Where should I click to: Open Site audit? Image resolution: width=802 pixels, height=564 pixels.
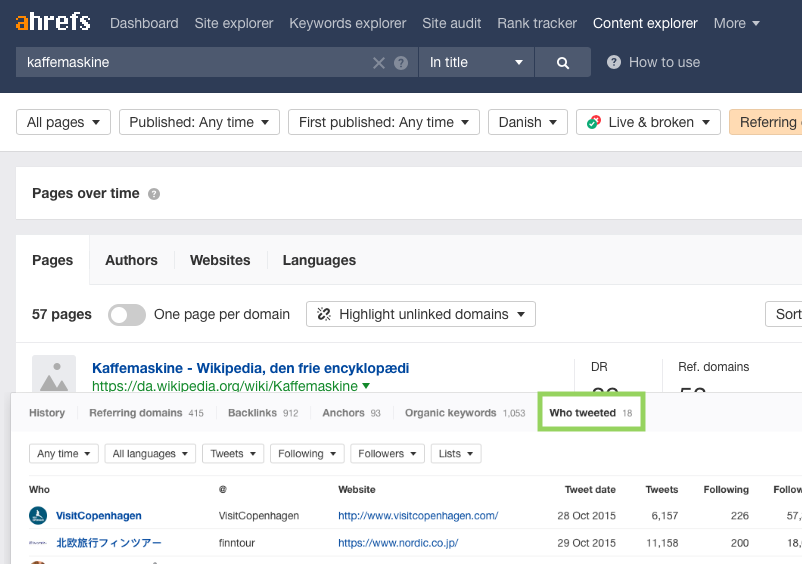452,24
